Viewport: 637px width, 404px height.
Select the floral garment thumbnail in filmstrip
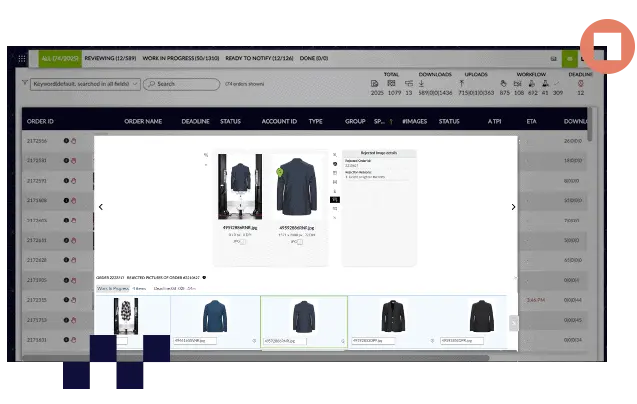[126, 316]
